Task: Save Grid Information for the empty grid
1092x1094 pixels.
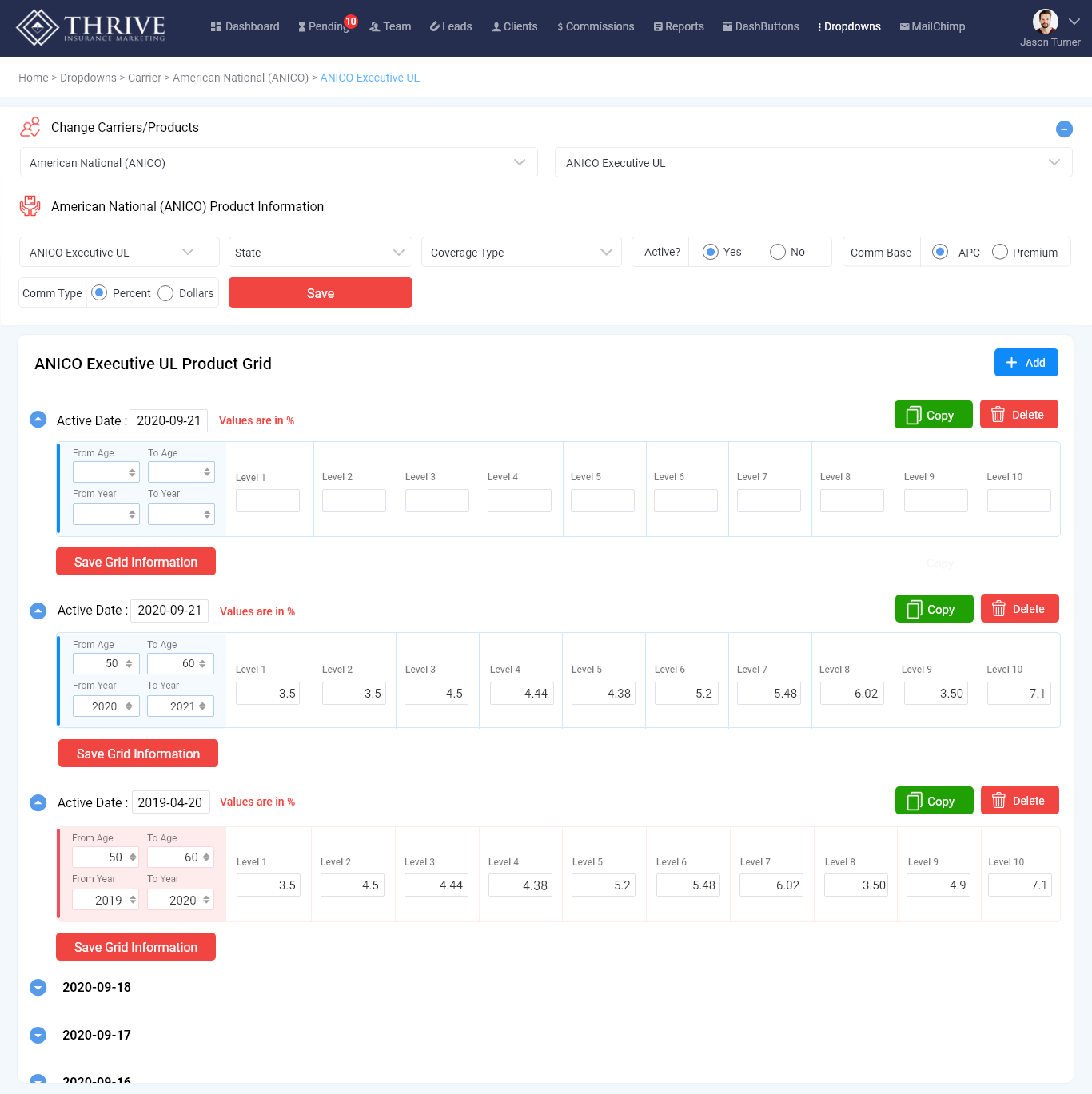Action: click(136, 561)
